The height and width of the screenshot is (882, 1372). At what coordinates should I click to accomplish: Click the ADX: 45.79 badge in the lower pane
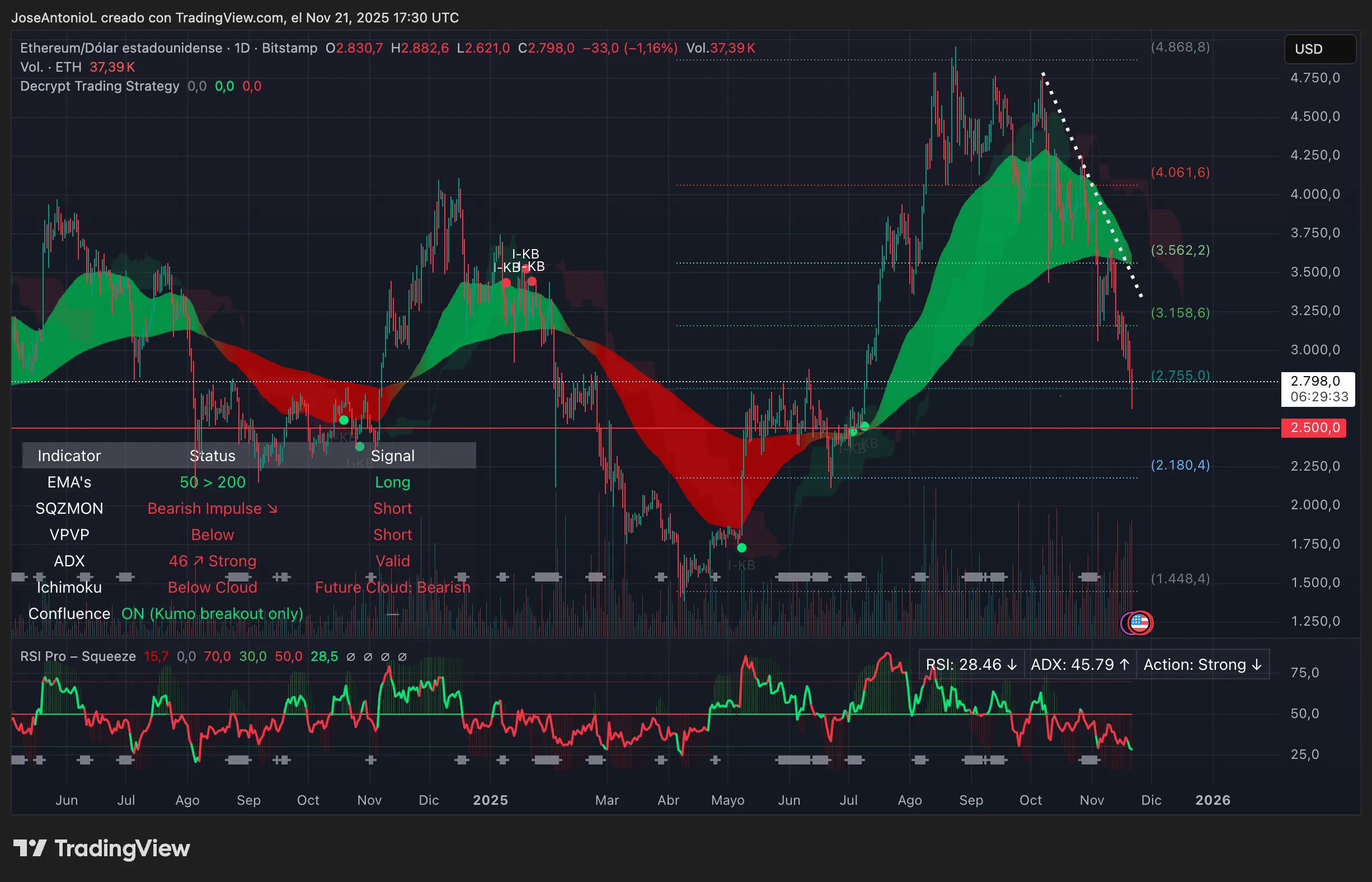pos(1079,664)
